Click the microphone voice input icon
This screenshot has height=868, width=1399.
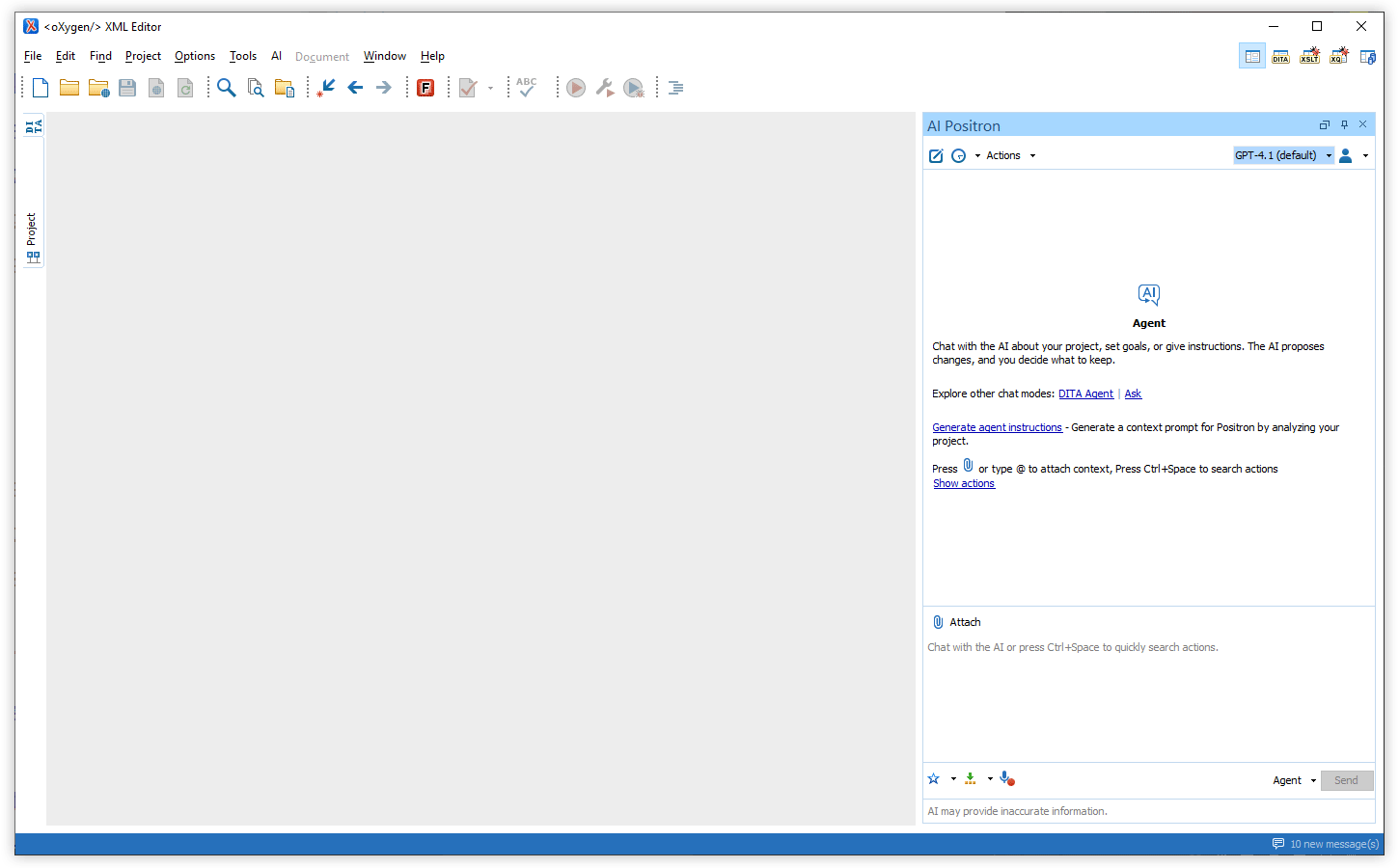[1006, 779]
